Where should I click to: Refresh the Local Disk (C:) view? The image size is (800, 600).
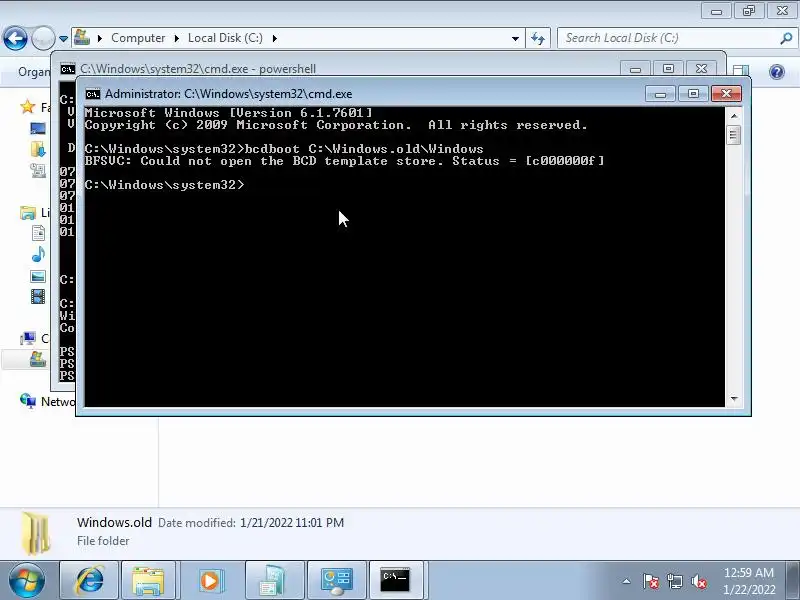(538, 38)
